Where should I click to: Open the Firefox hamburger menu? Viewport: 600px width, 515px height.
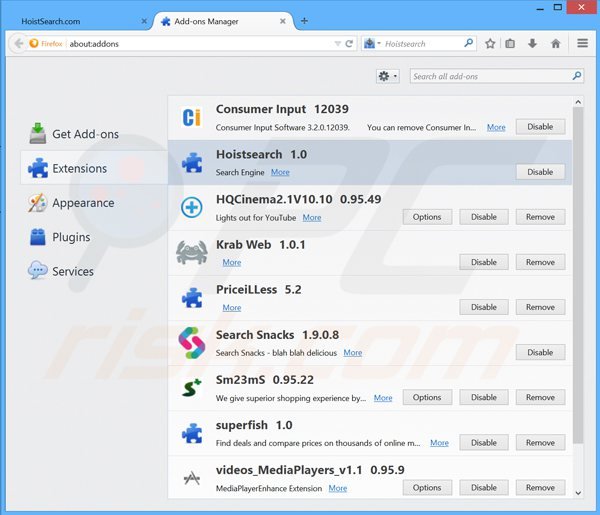point(582,43)
